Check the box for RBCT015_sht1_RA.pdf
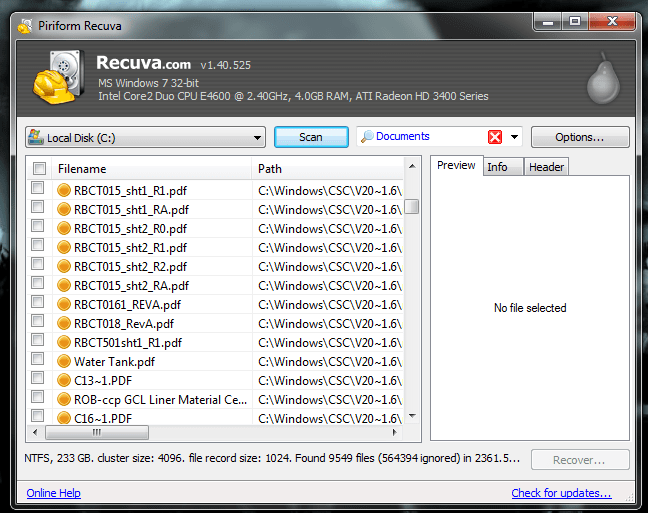This screenshot has width=648, height=513. (38, 207)
